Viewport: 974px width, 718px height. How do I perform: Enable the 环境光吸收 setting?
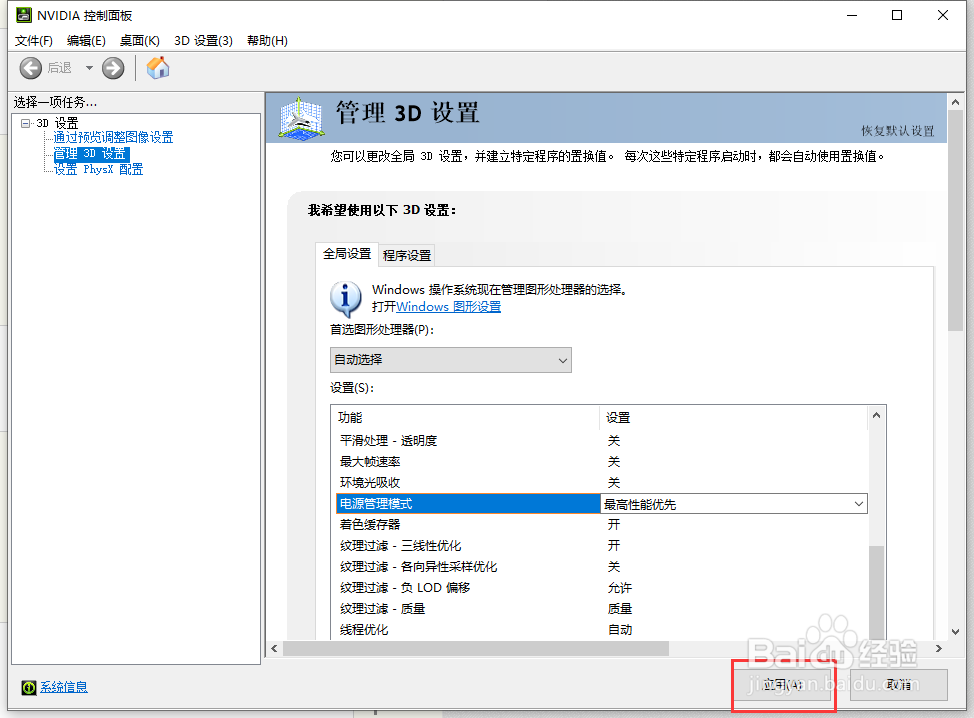tap(614, 482)
